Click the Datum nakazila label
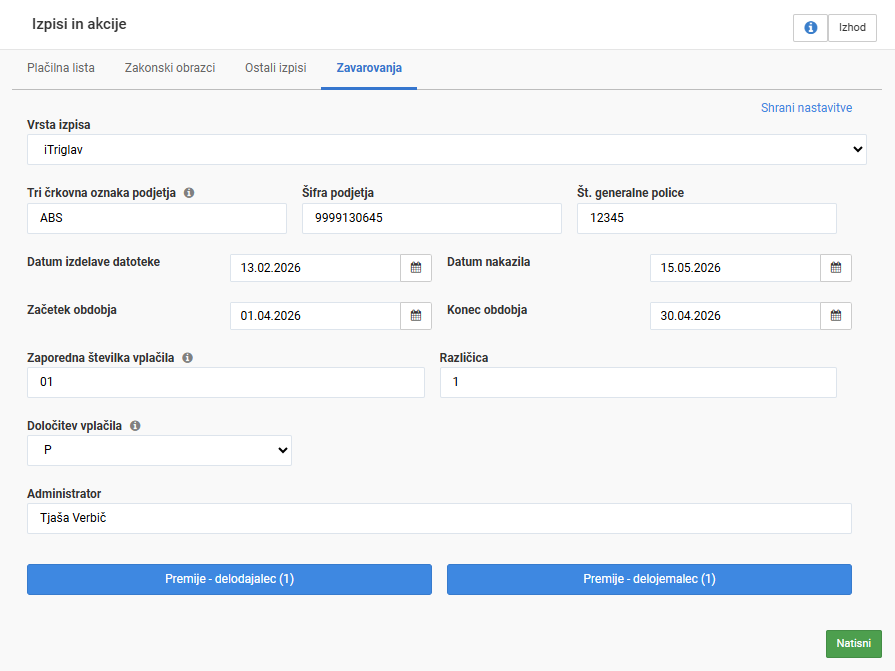 pyautogui.click(x=489, y=262)
